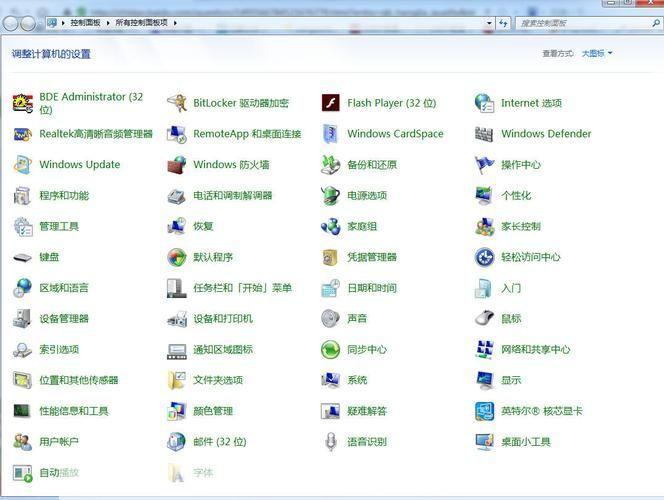
Task: Open 电源选项 icon
Action: tap(331, 196)
